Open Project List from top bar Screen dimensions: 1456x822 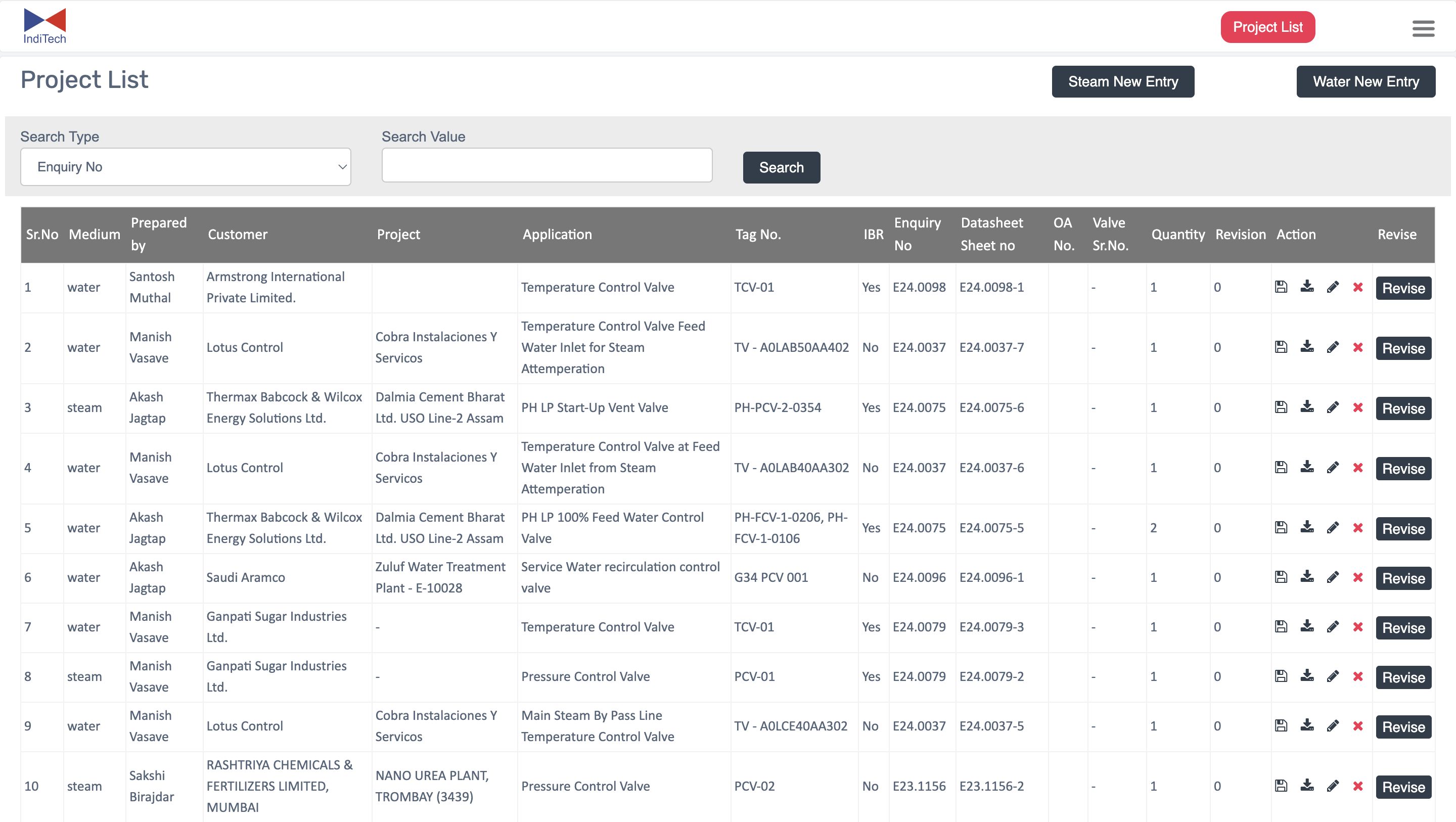pyautogui.click(x=1267, y=27)
